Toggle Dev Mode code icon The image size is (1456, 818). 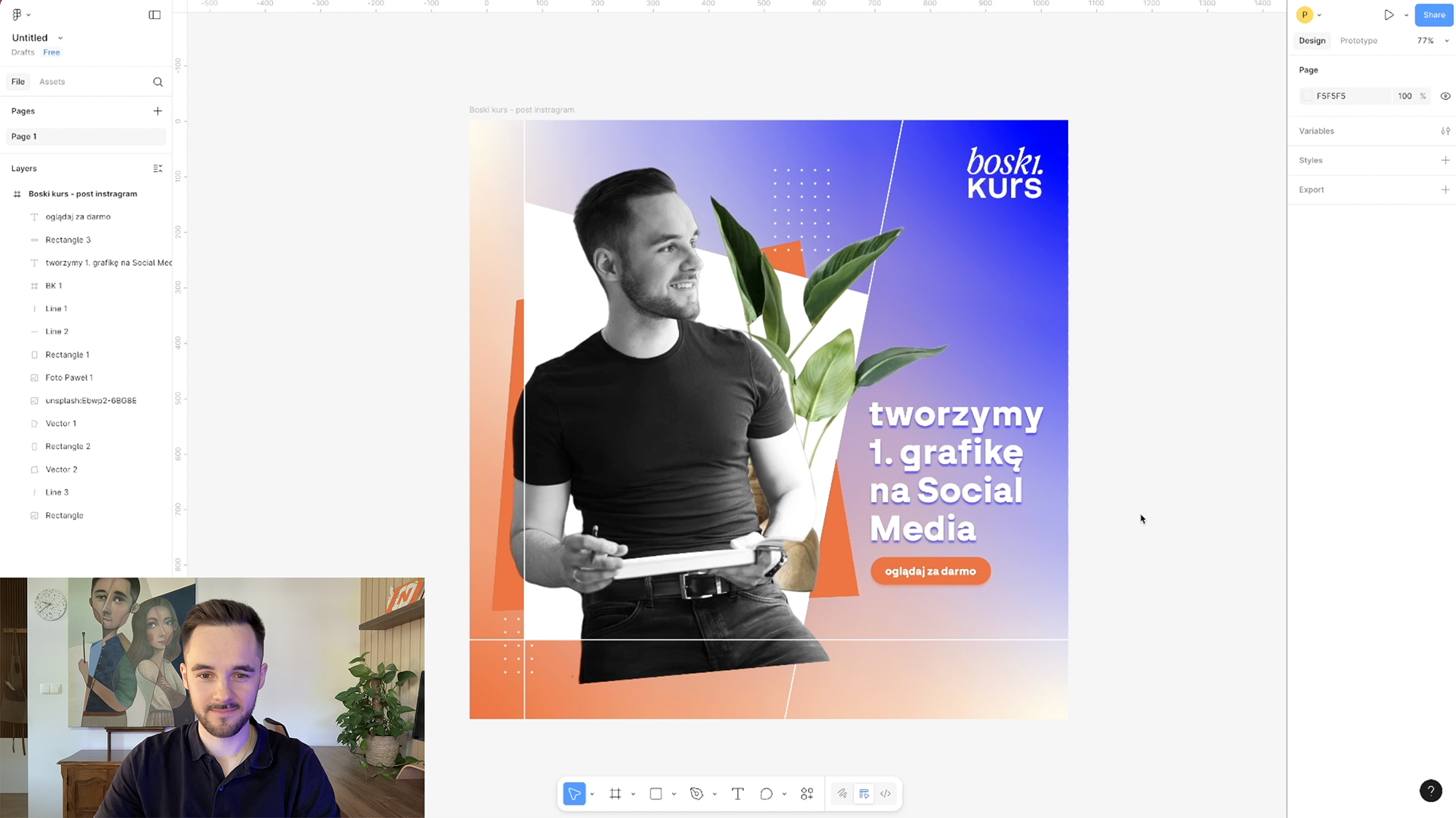tap(885, 794)
